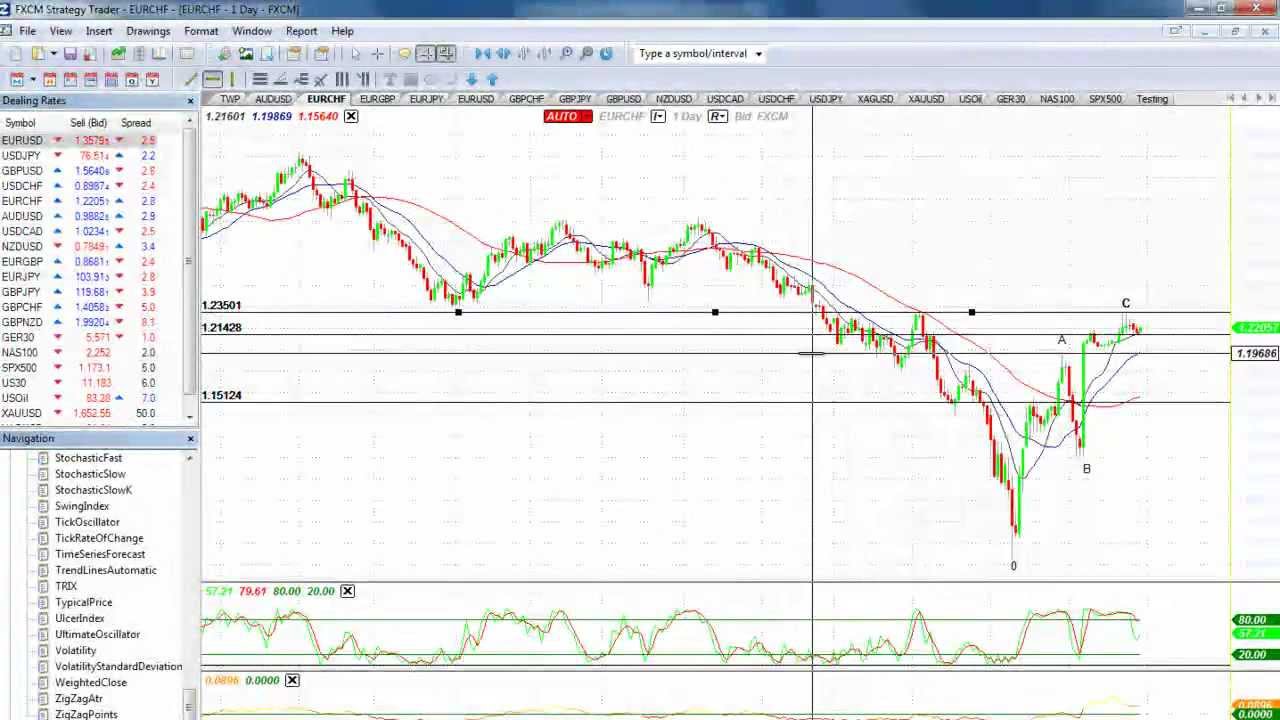The width and height of the screenshot is (1280, 720).
Task: Select the parallel horizontal lines tool
Action: tap(260, 79)
